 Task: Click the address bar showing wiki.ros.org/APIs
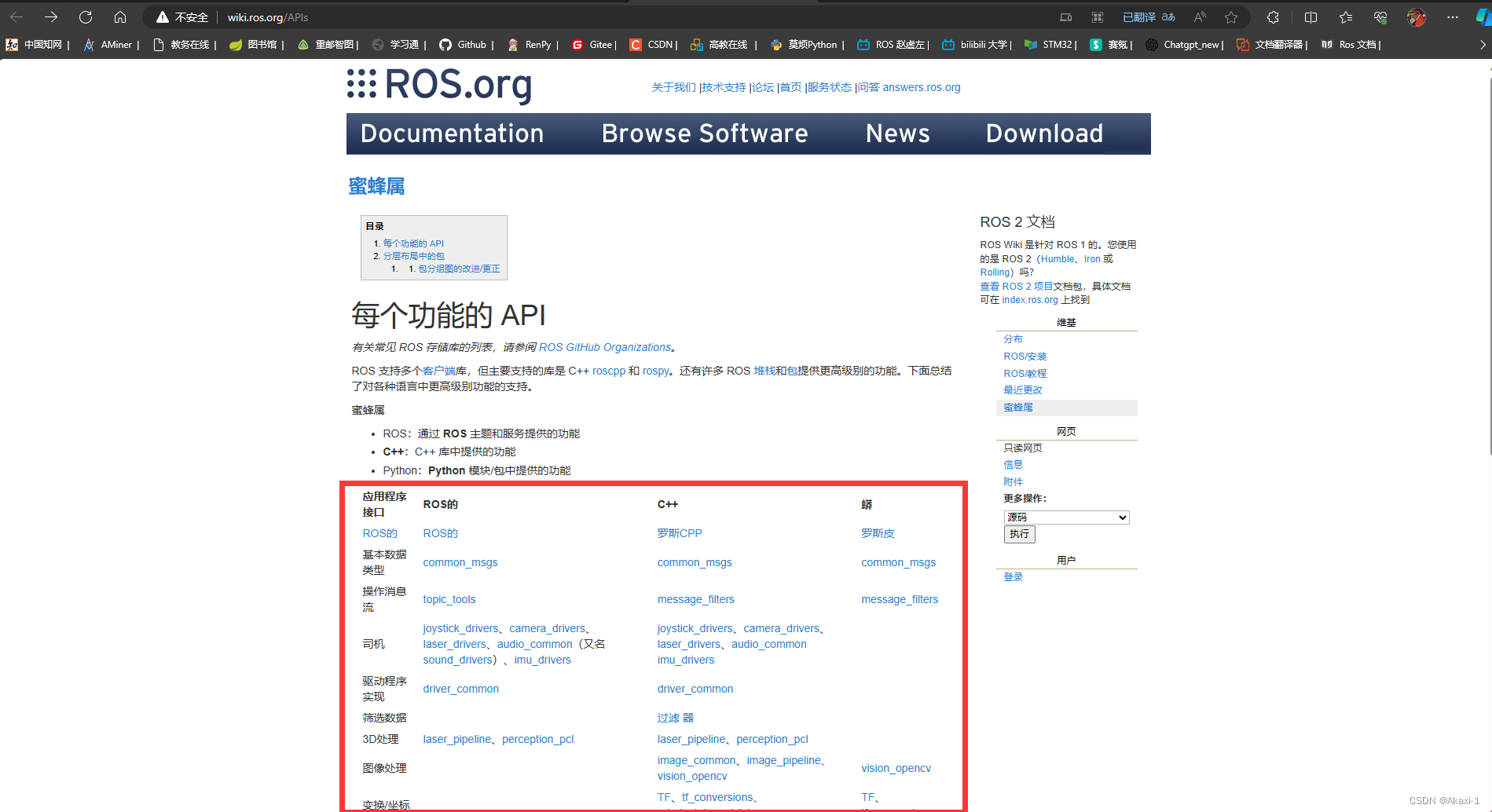pos(259,16)
